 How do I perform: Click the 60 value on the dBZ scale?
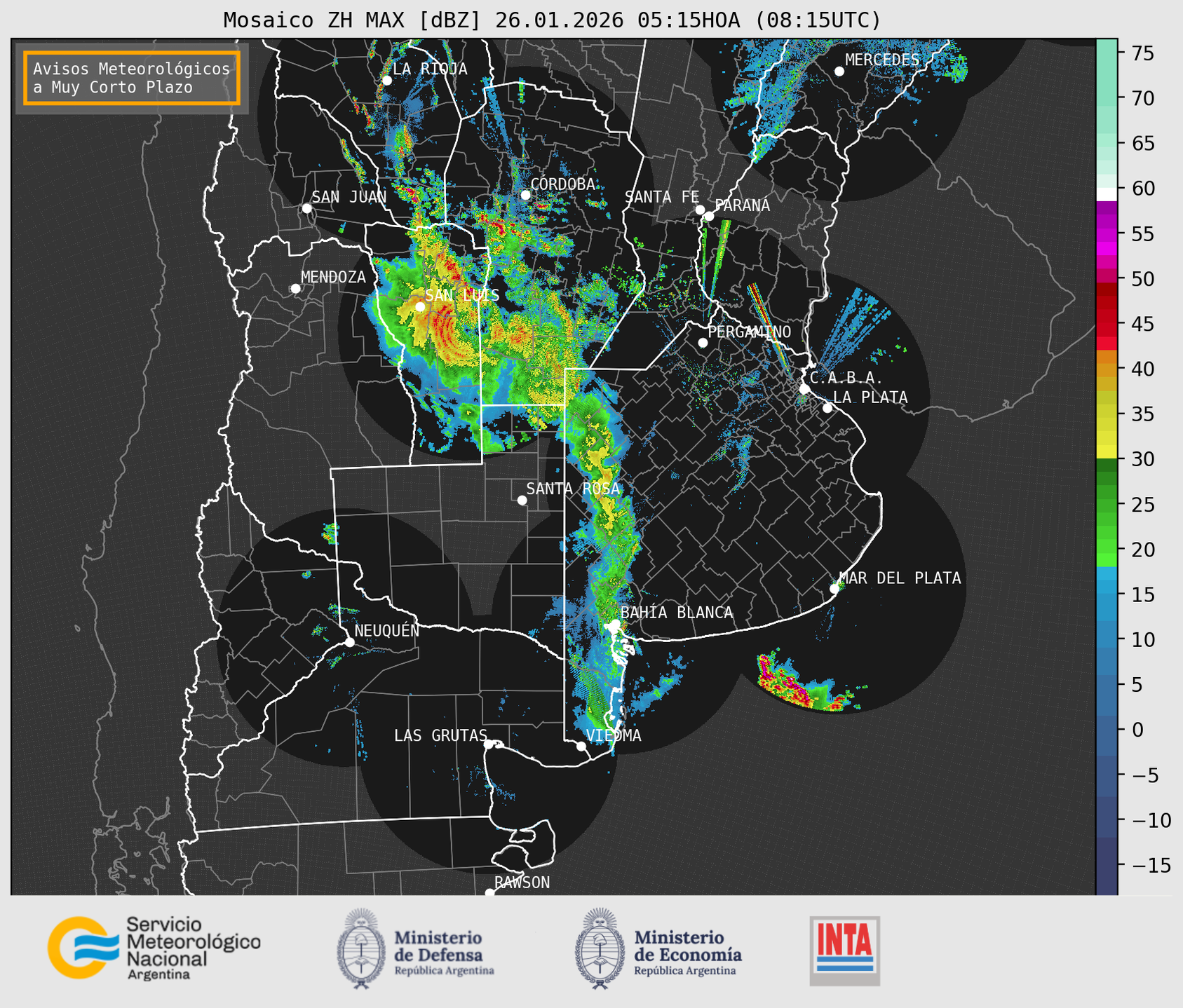click(x=1143, y=189)
